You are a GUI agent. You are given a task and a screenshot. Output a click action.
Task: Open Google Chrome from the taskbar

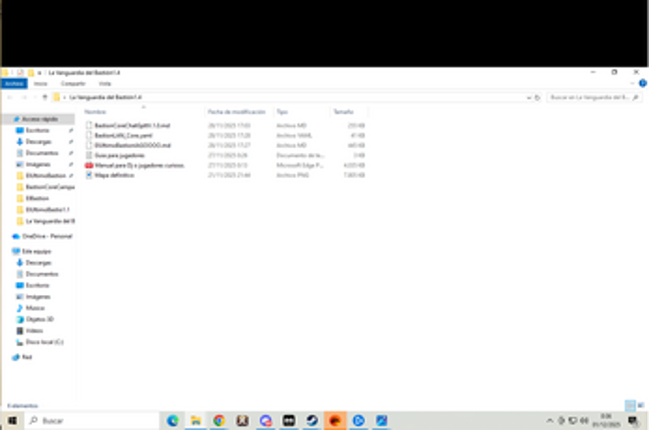[219, 421]
